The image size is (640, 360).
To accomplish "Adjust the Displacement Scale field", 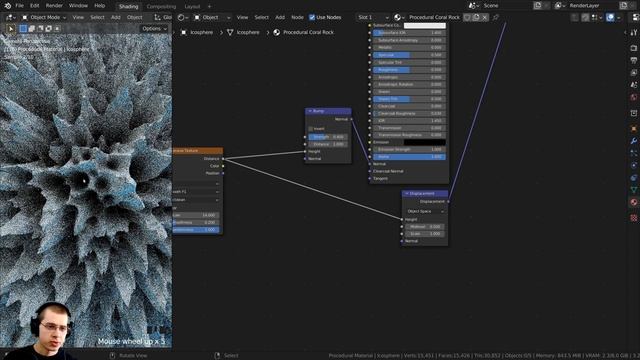I will click(425, 234).
